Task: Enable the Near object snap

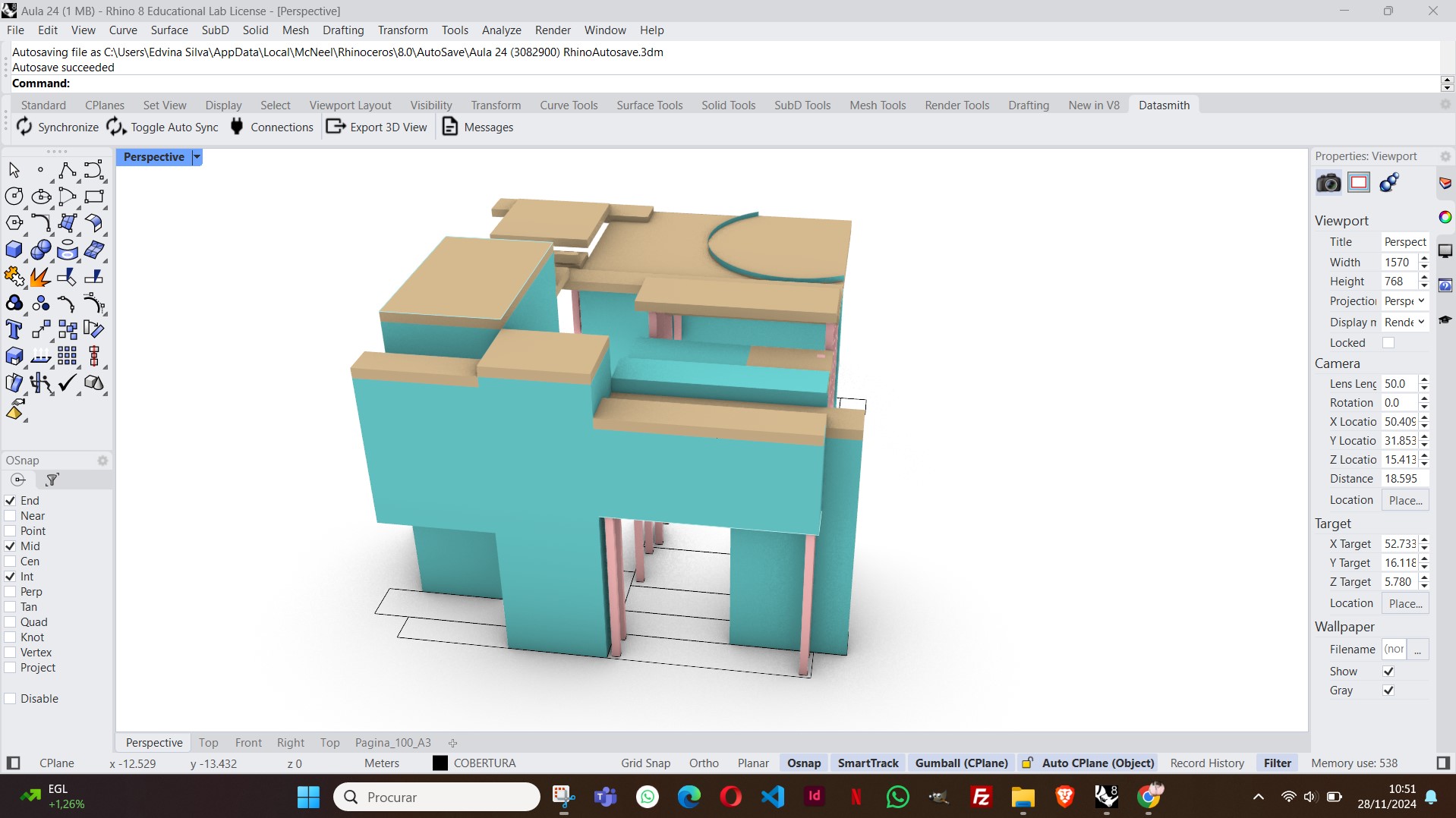Action: pyautogui.click(x=11, y=516)
